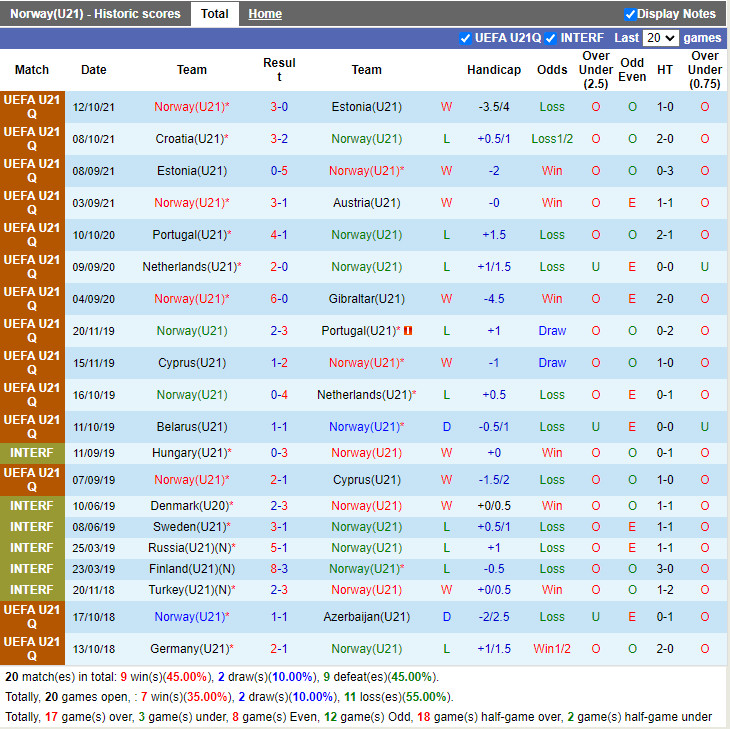Image resolution: width=730 pixels, height=729 pixels.
Task: Click the Gibraltar(U21) team name
Action: coord(366,299)
